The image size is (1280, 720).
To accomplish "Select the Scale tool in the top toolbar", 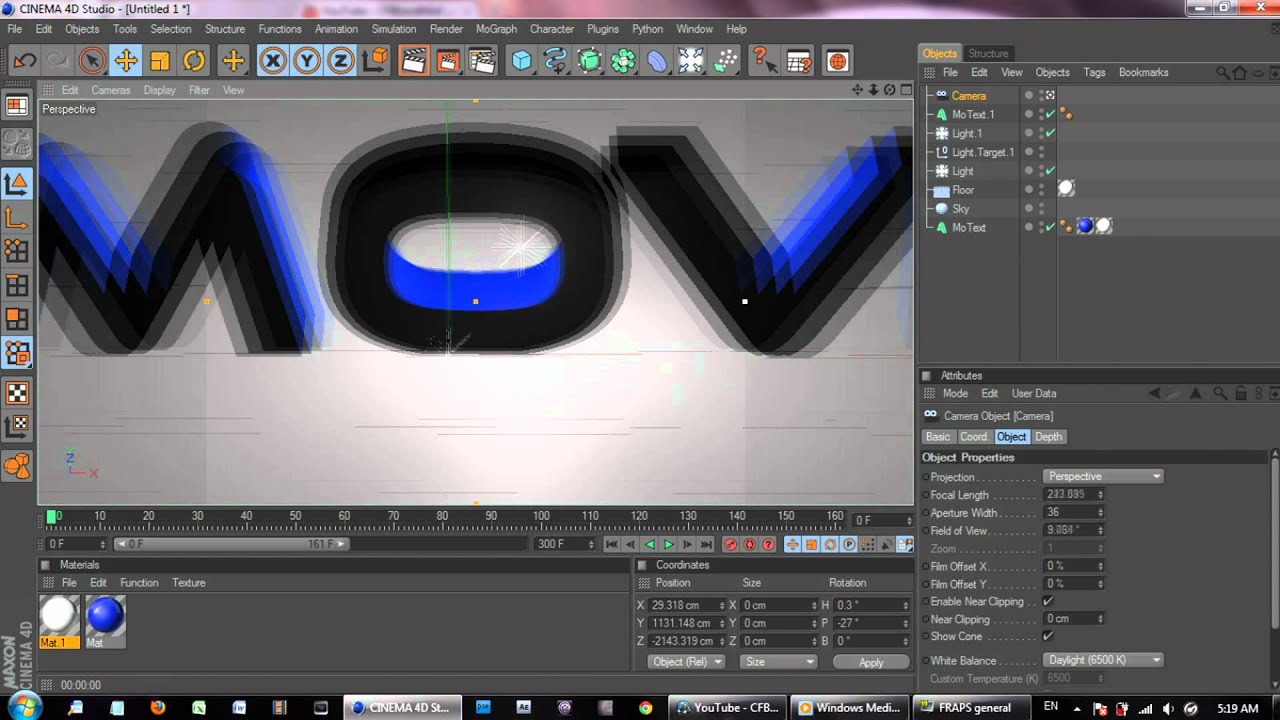I will coord(160,61).
